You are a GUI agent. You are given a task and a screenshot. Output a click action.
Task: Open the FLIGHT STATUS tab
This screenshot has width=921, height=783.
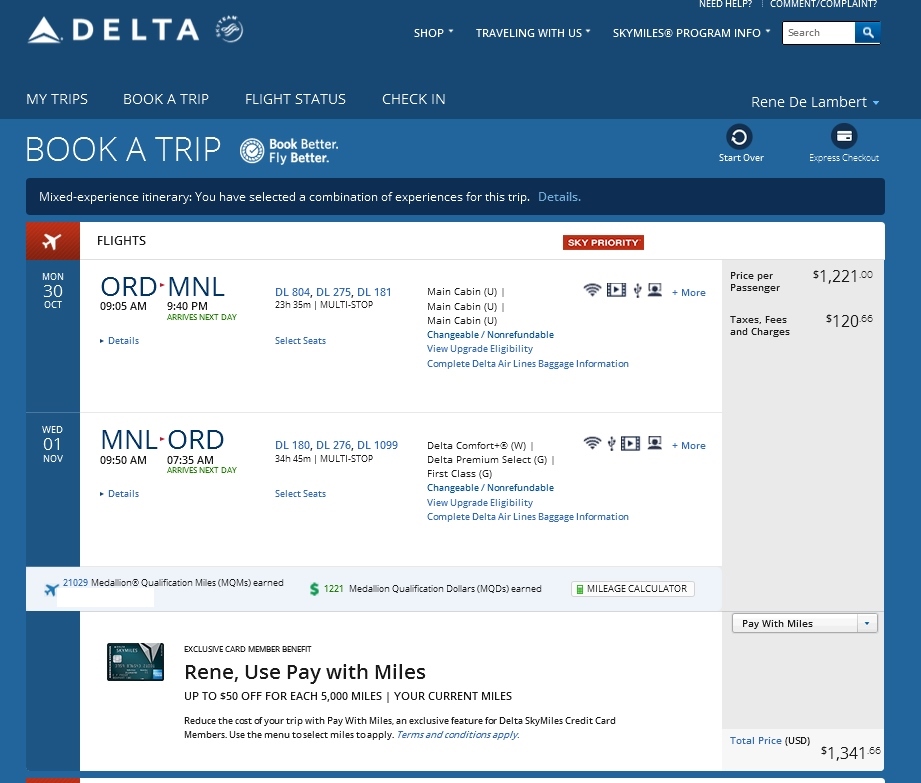[295, 99]
